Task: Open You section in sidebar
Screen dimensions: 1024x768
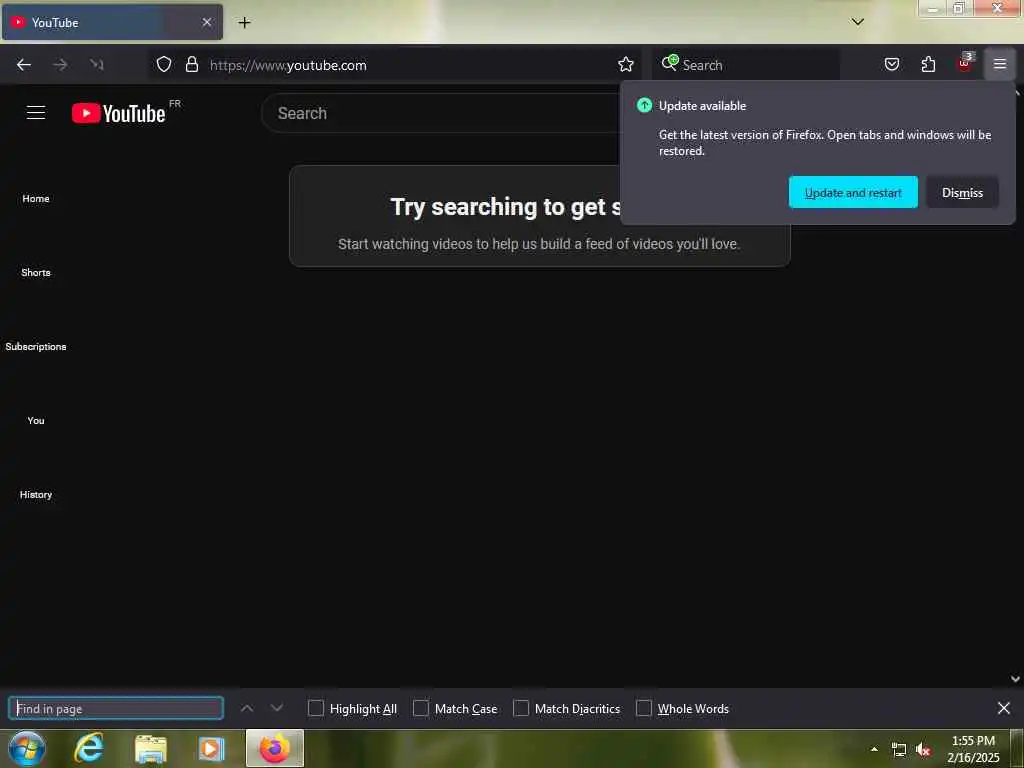Action: point(36,421)
